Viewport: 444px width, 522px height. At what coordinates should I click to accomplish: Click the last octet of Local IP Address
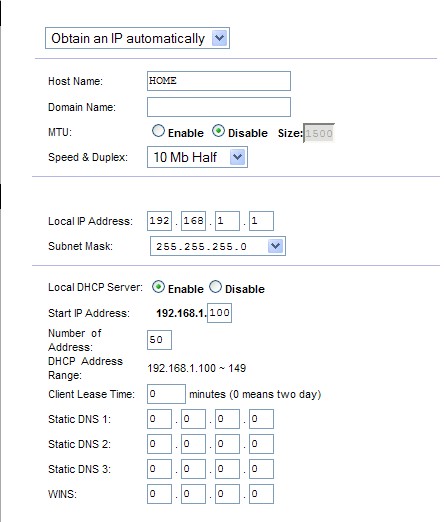point(261,221)
